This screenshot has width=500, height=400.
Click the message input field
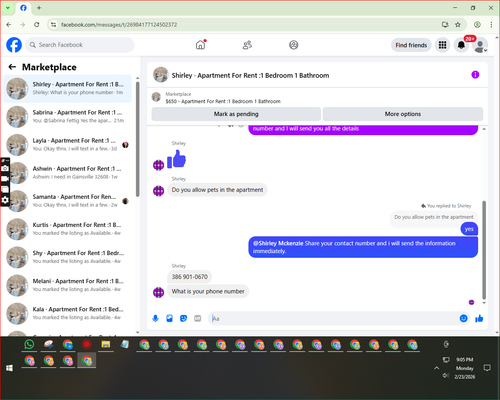pos(334,318)
